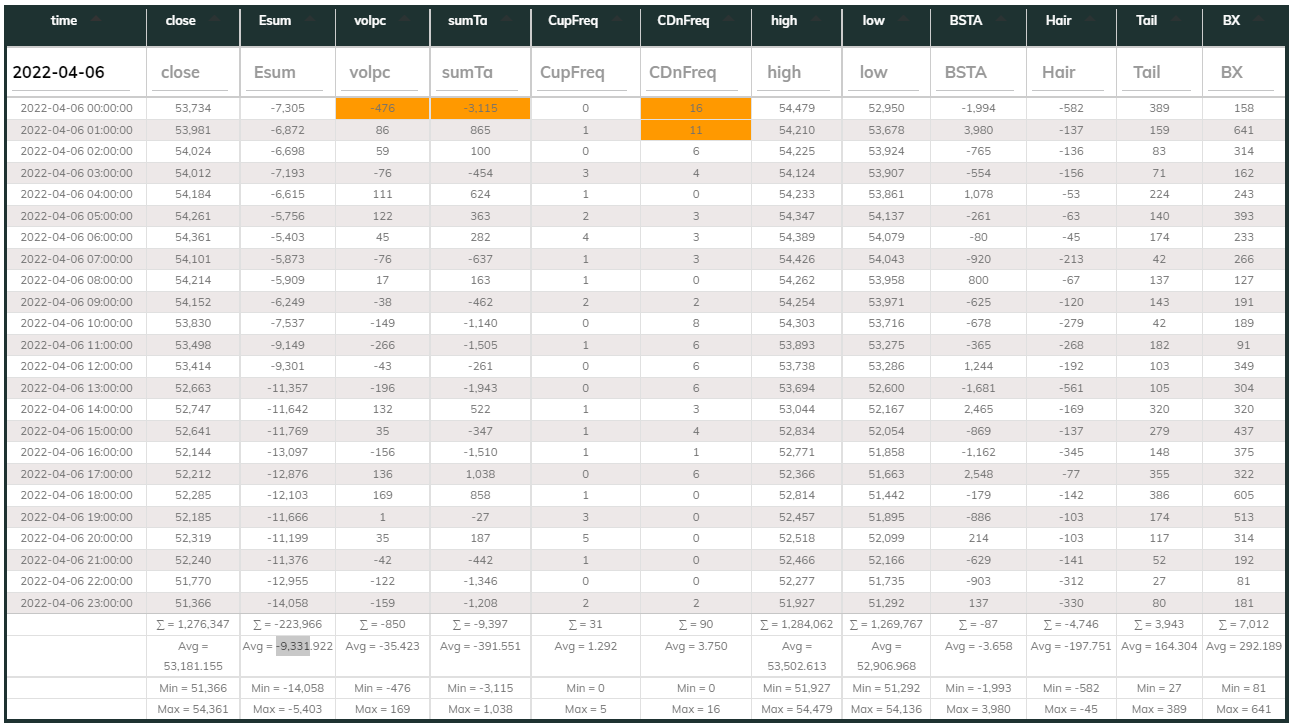This screenshot has height=725, width=1292.
Task: Select the orange CDnFreq cell showing 11
Action: pos(696,130)
